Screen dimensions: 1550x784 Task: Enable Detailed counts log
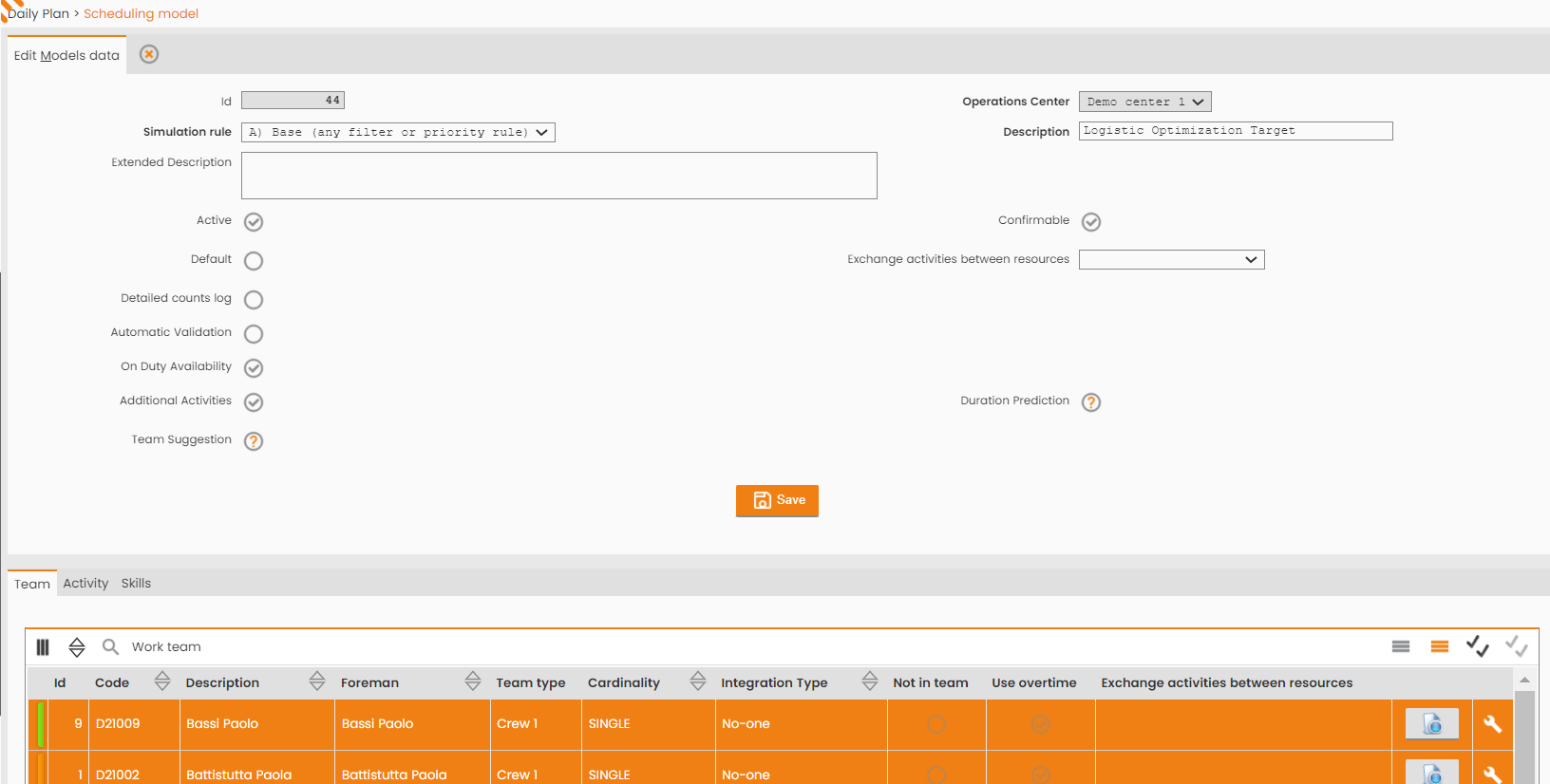254,300
